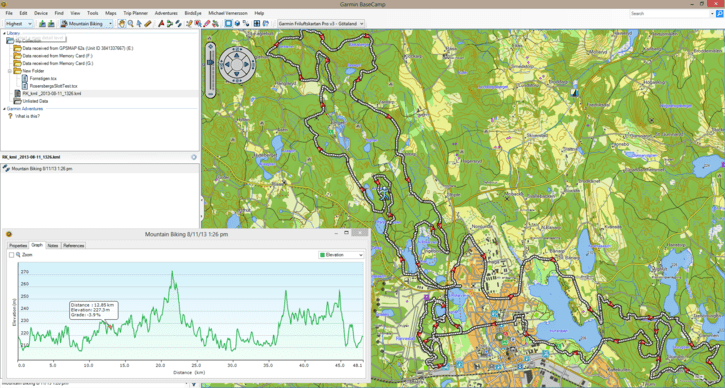Click the options gear beside RK_kml list header
The height and width of the screenshot is (388, 725).
[x=194, y=157]
